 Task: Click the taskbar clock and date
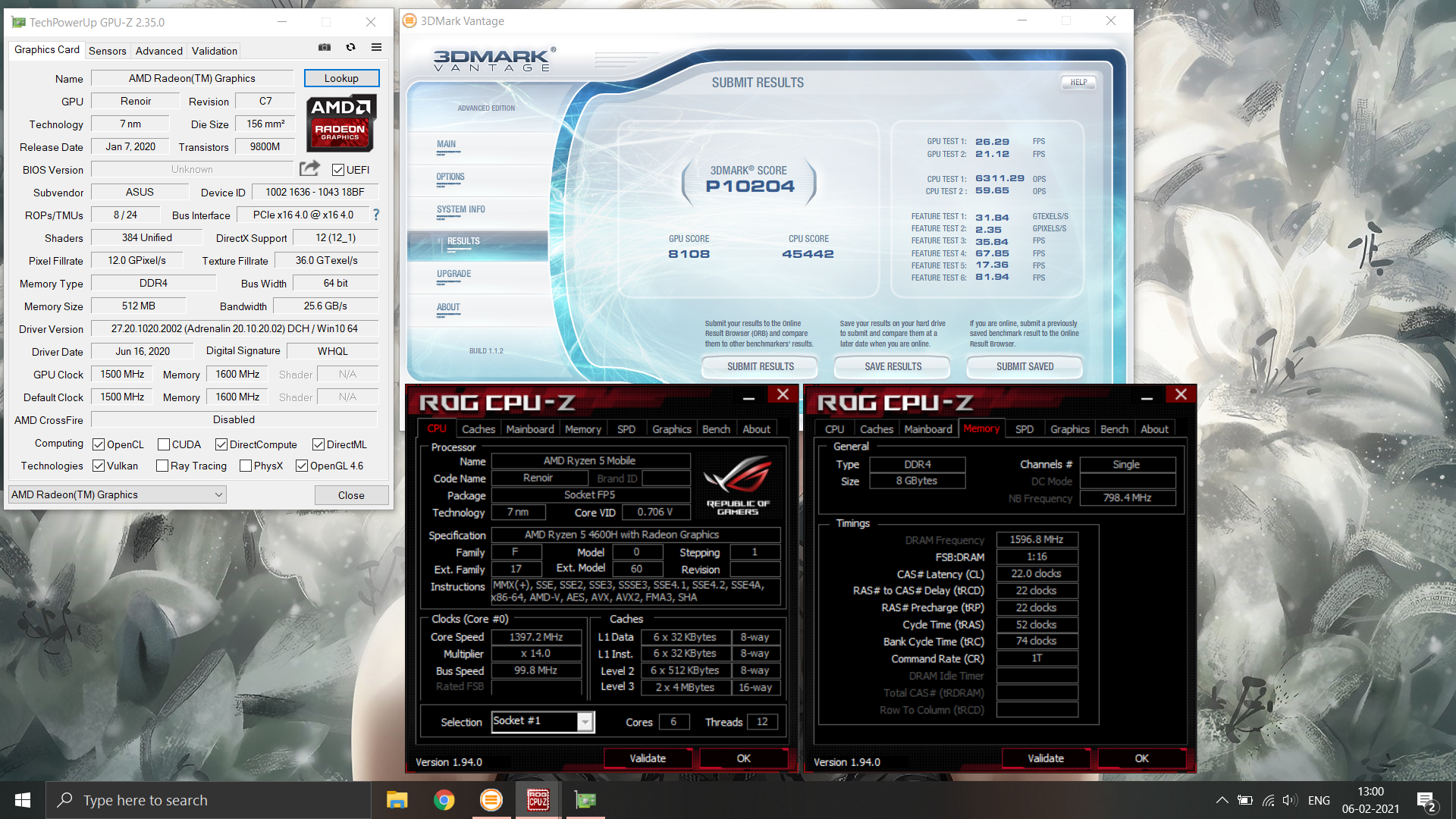(1370, 800)
